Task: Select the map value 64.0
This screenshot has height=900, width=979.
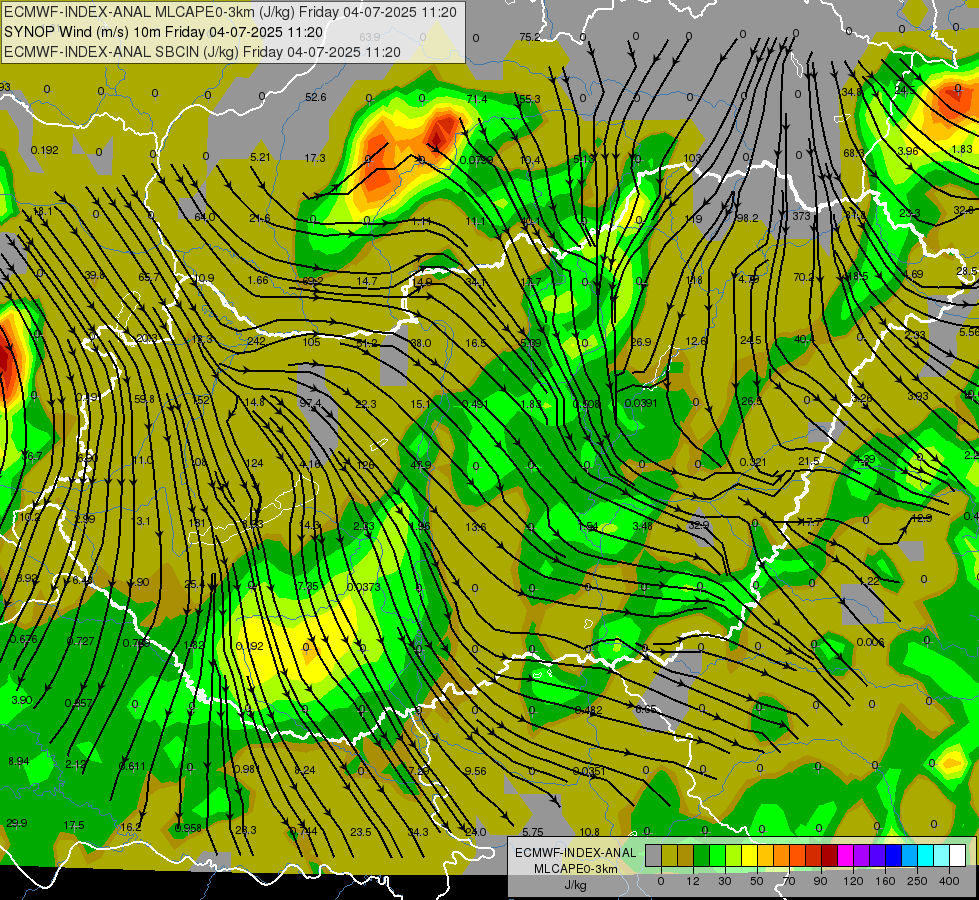Action: pyautogui.click(x=205, y=217)
